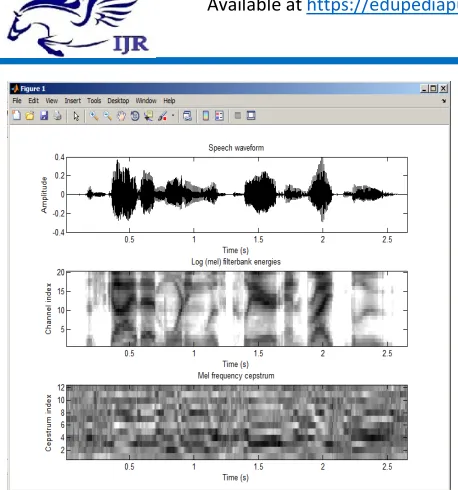Select the Zoom Out magnifier tool

point(107,116)
